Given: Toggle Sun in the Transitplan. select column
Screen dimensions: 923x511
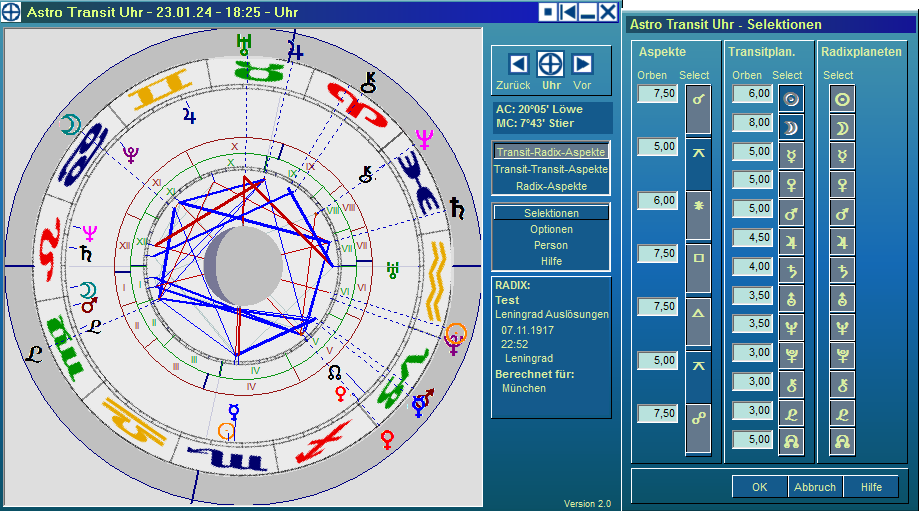Looking at the screenshot, I should [x=791, y=99].
